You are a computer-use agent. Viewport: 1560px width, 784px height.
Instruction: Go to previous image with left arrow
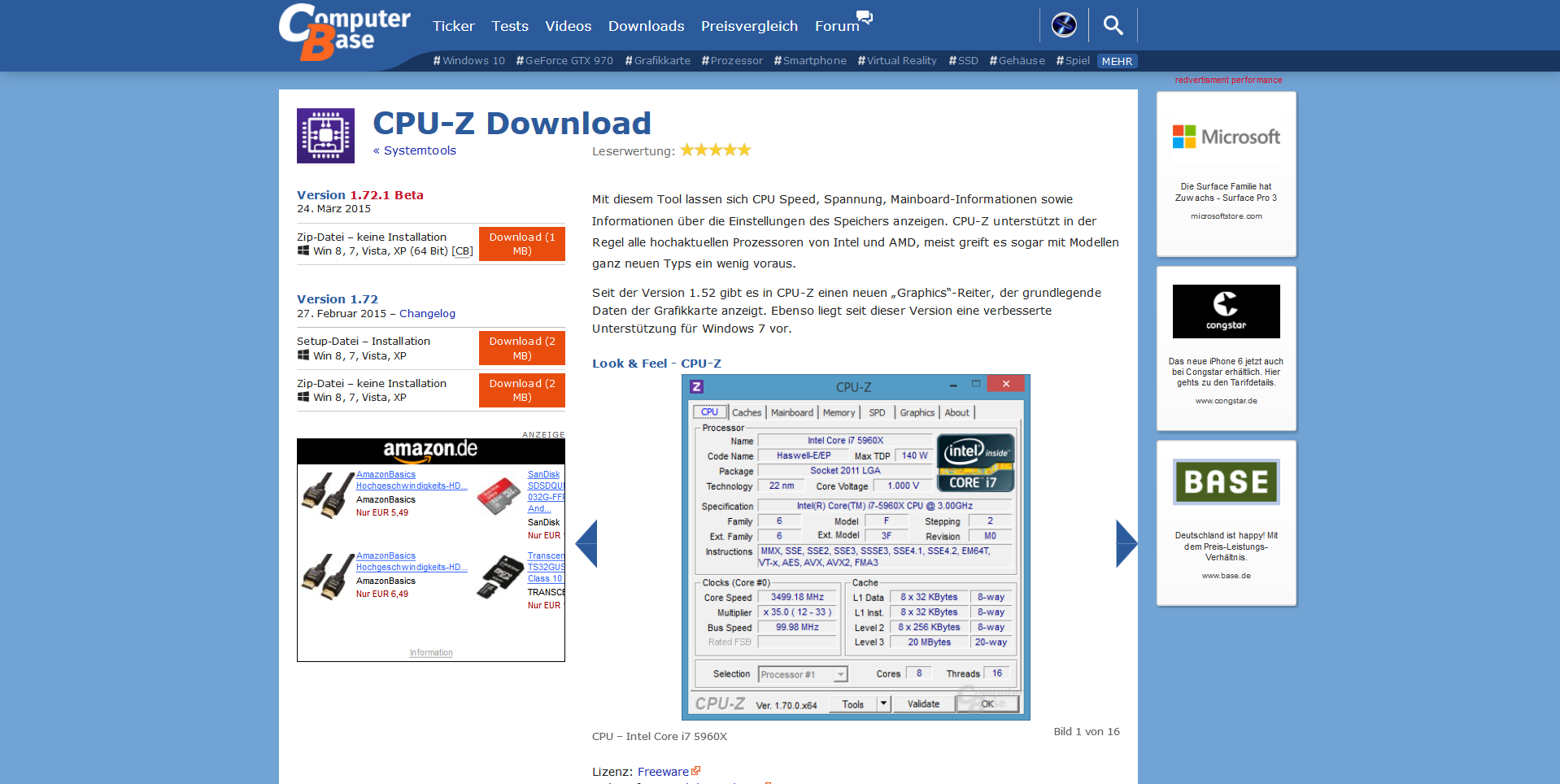pos(586,542)
